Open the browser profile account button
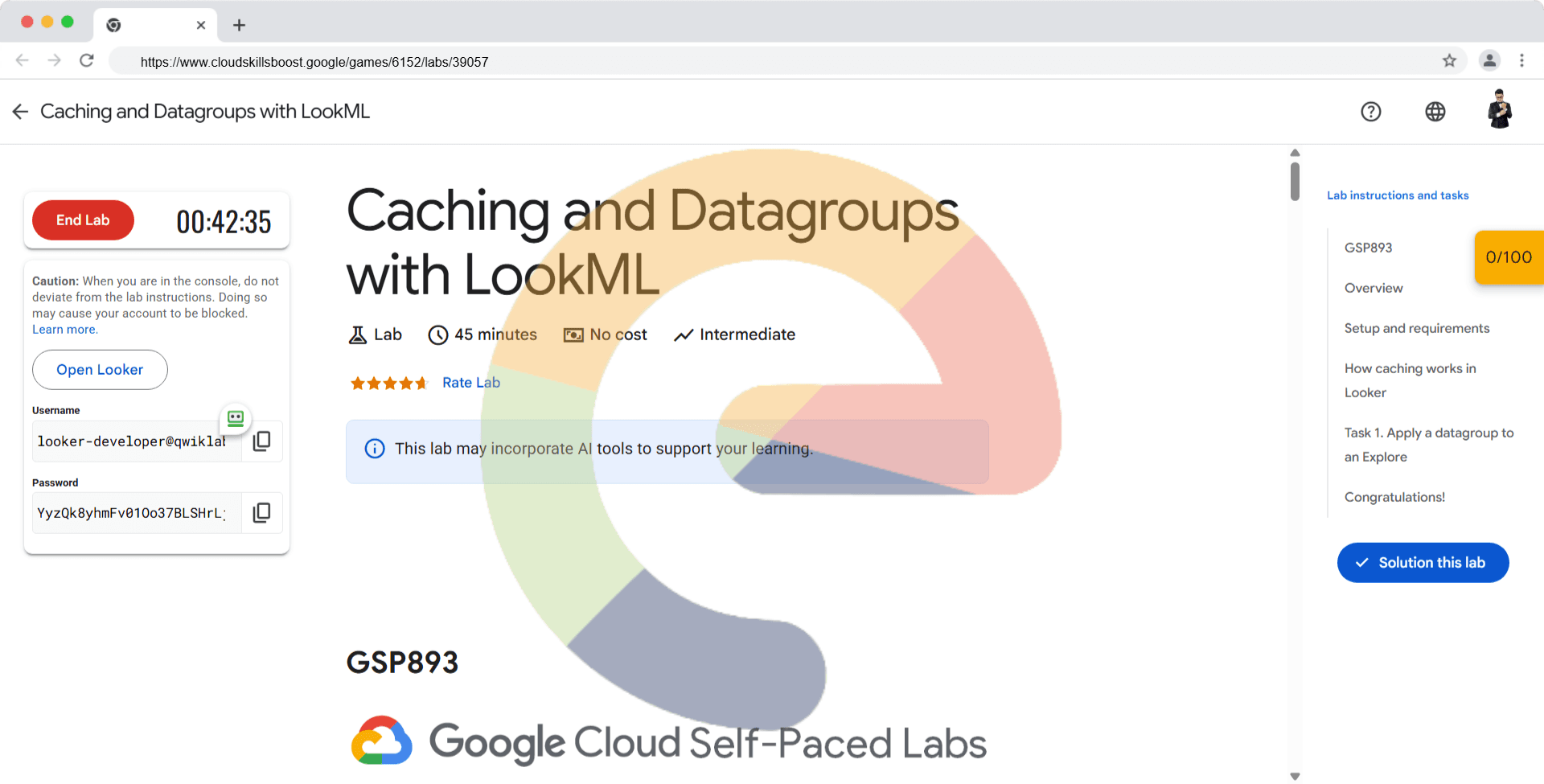Screen dimensions: 1544x784 click(x=1489, y=61)
